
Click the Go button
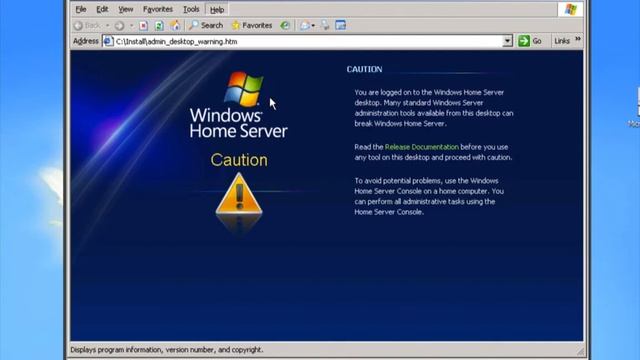pyautogui.click(x=530, y=41)
